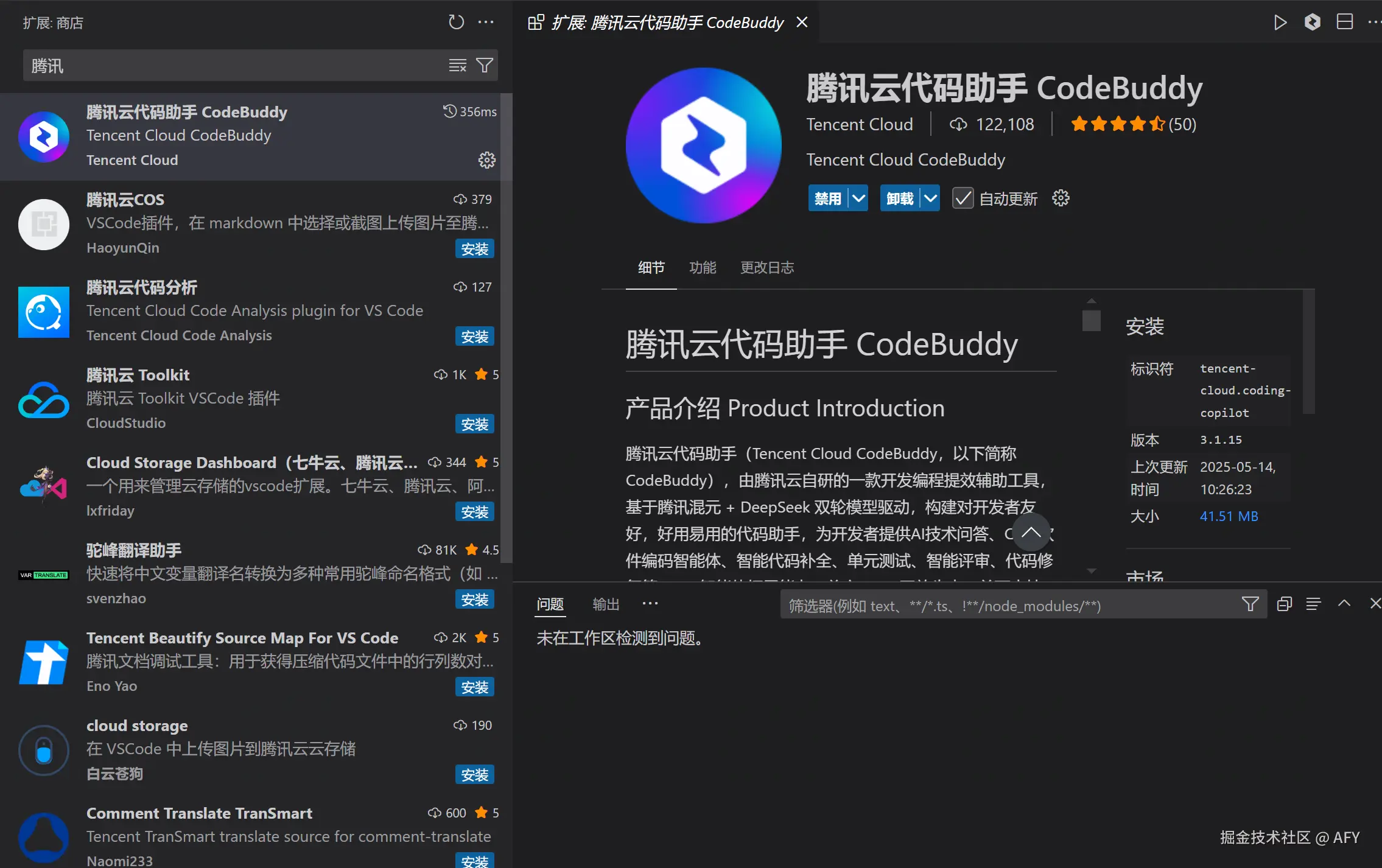Click the Run play icon in editor toolbar
This screenshot has height=868, width=1382.
[x=1280, y=23]
